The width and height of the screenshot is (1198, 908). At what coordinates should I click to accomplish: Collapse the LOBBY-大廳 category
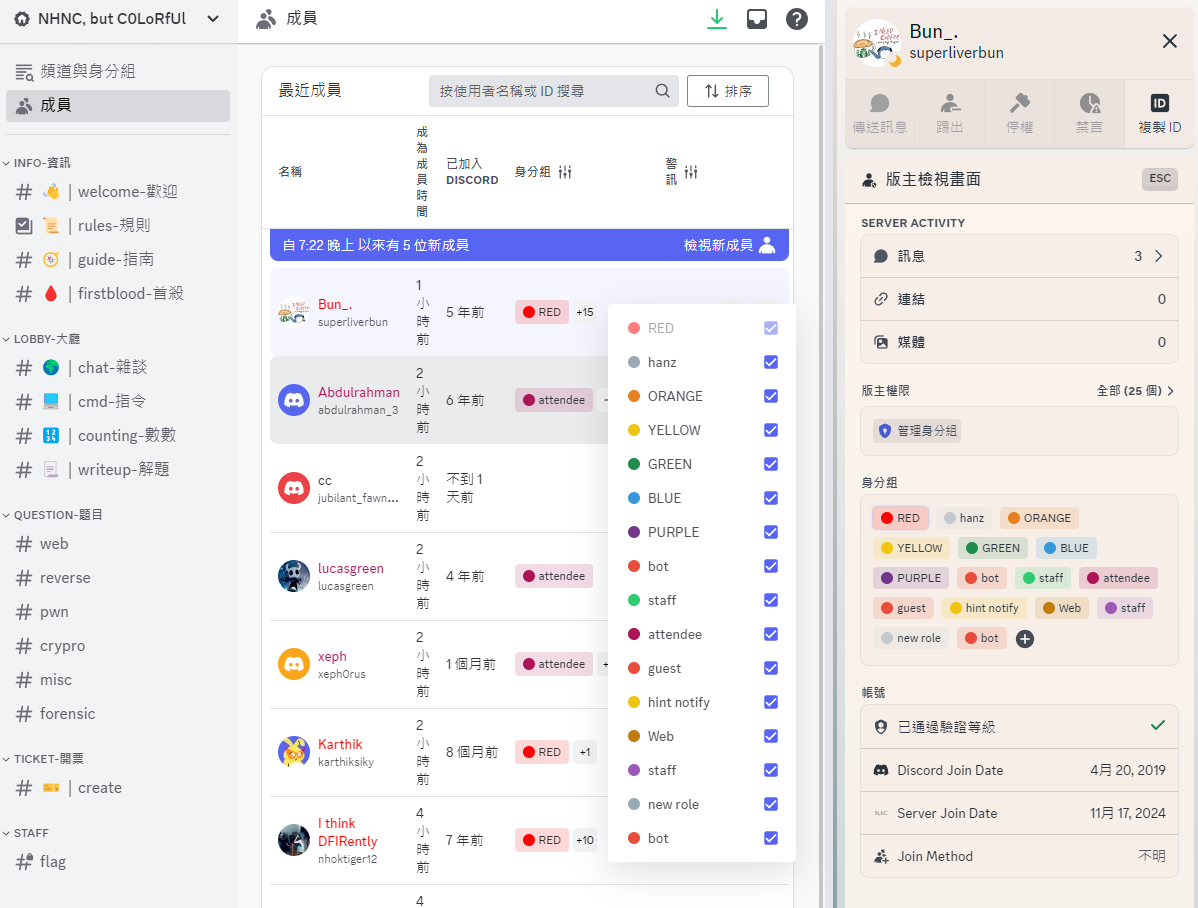point(47,339)
